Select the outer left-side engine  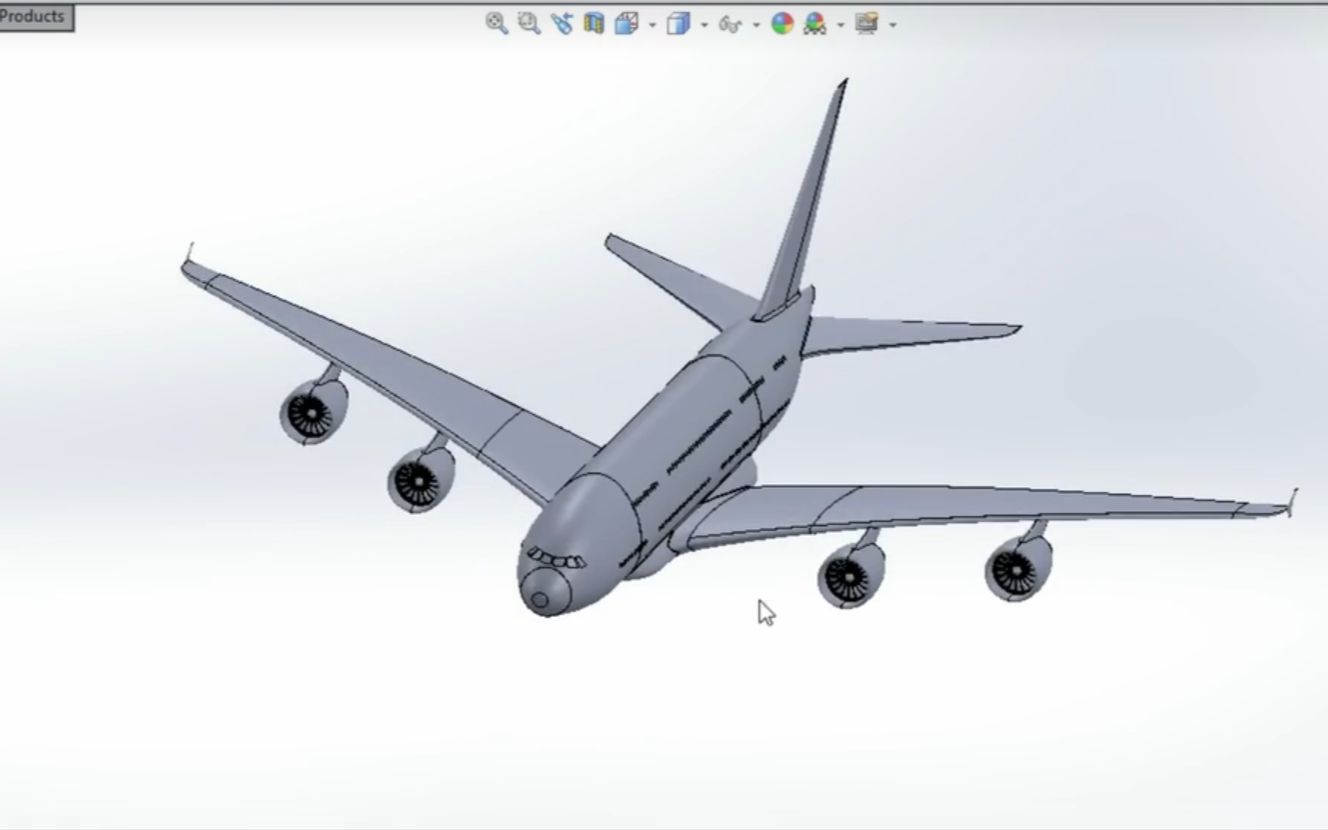[x=313, y=411]
